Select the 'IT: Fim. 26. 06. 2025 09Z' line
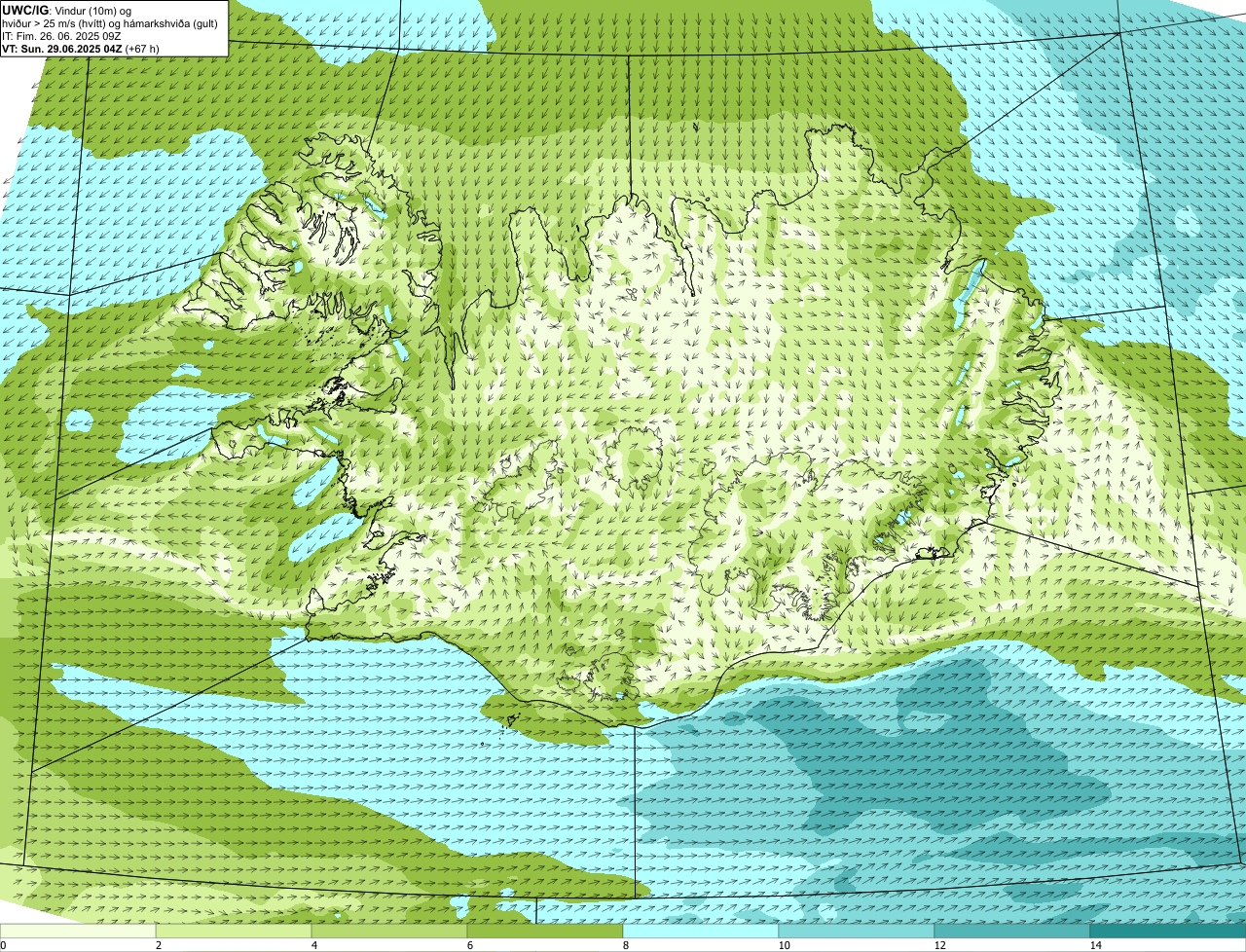 point(61,36)
